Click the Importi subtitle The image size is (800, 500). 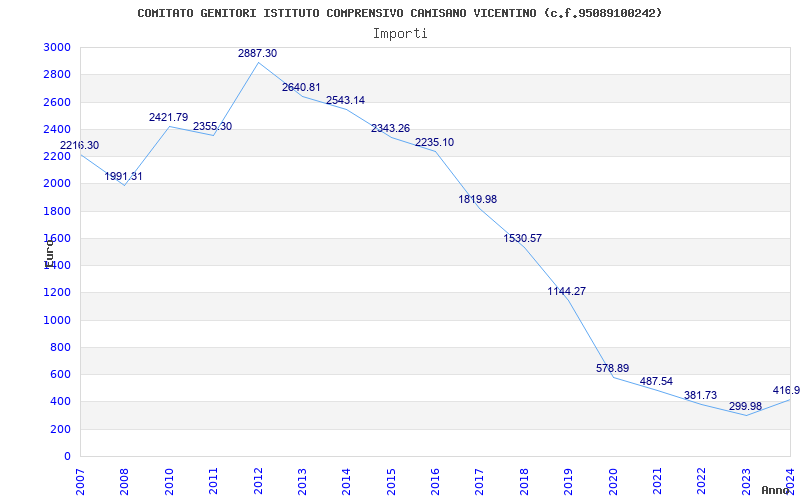(400, 34)
